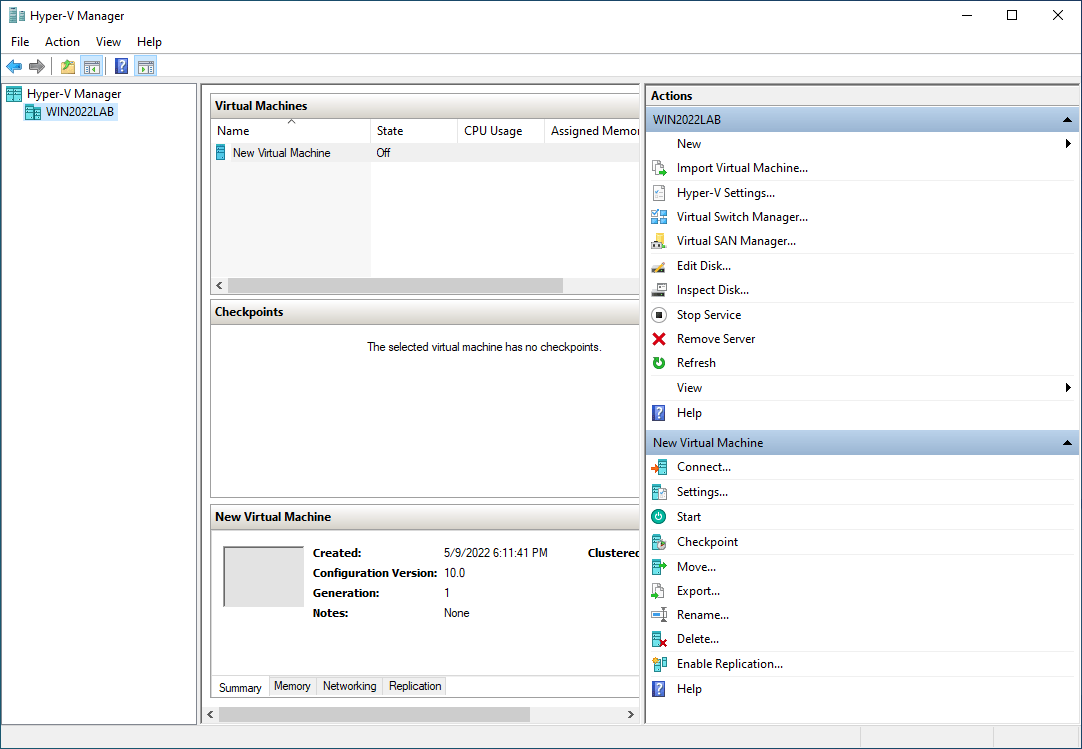
Task: Switch to the Networking tab
Action: (350, 686)
